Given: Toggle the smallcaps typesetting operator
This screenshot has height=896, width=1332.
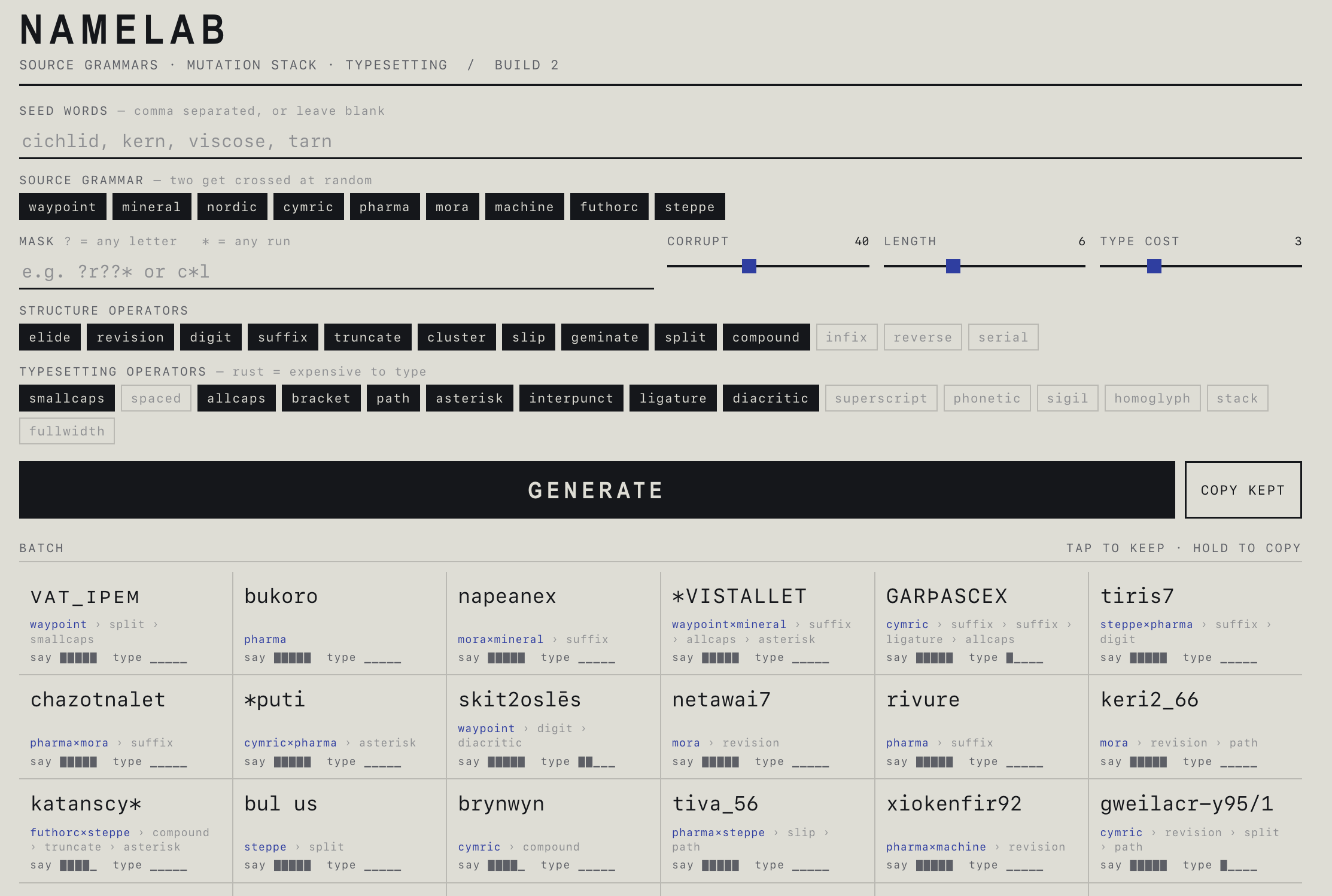Looking at the screenshot, I should (x=67, y=398).
